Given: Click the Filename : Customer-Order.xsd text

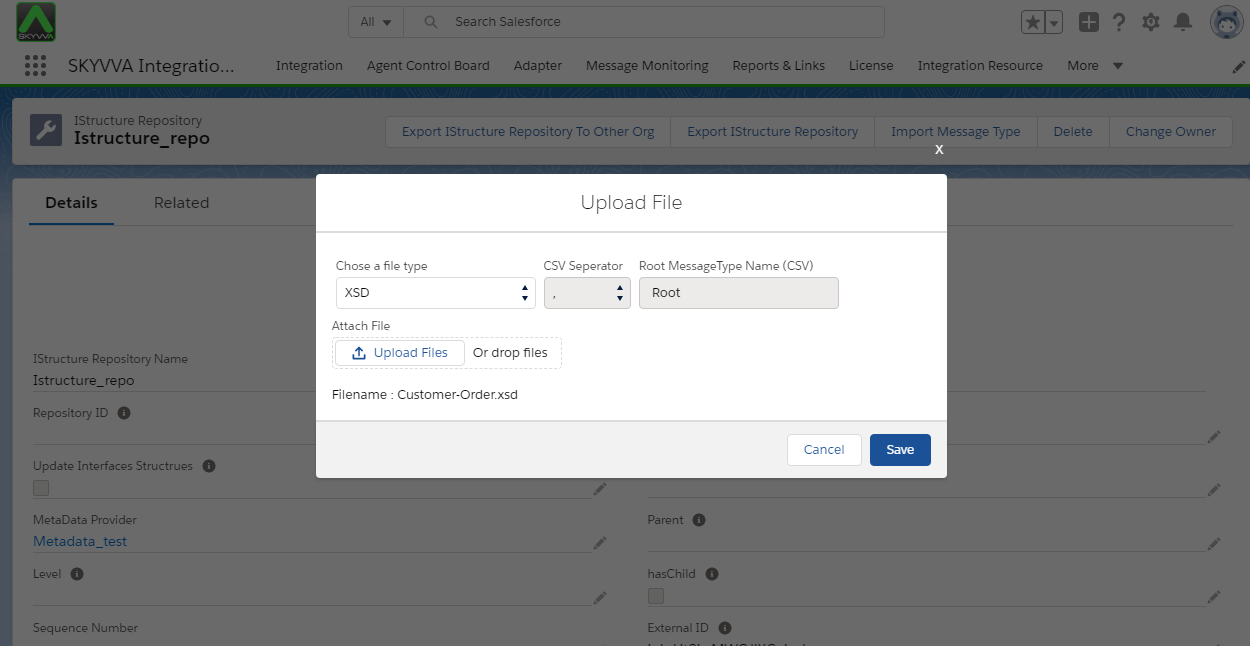Looking at the screenshot, I should point(425,395).
